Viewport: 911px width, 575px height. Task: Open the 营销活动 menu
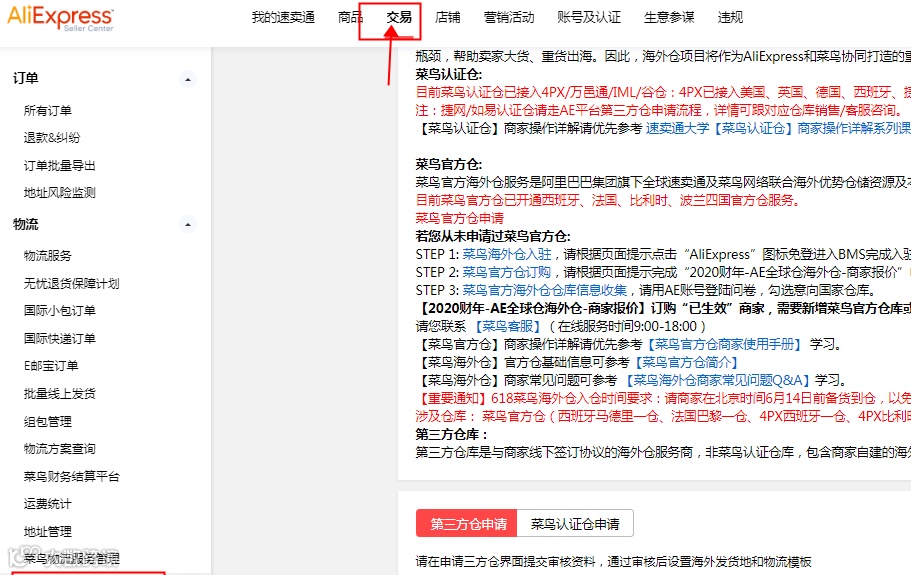[509, 17]
